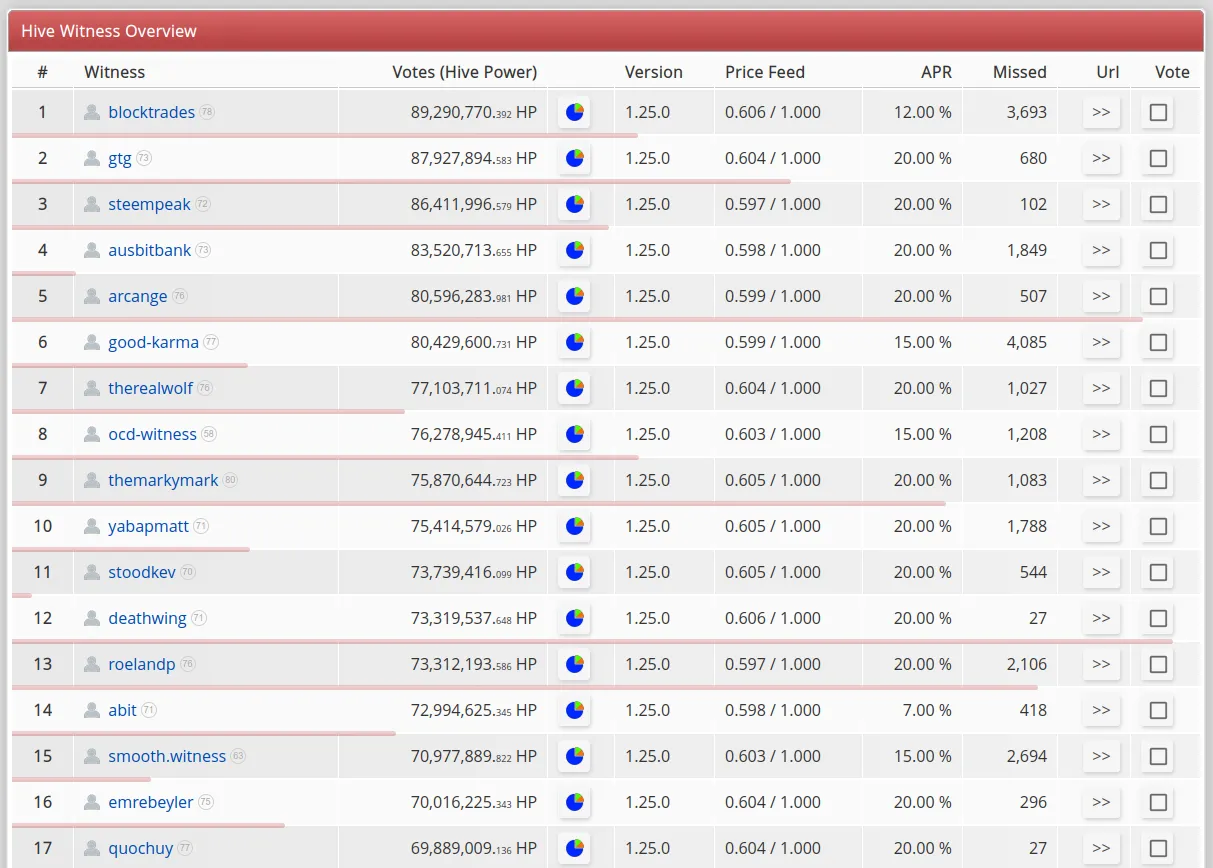The width and height of the screenshot is (1213, 868).
Task: Open the smooth.witness profile link
Action: (x=167, y=756)
